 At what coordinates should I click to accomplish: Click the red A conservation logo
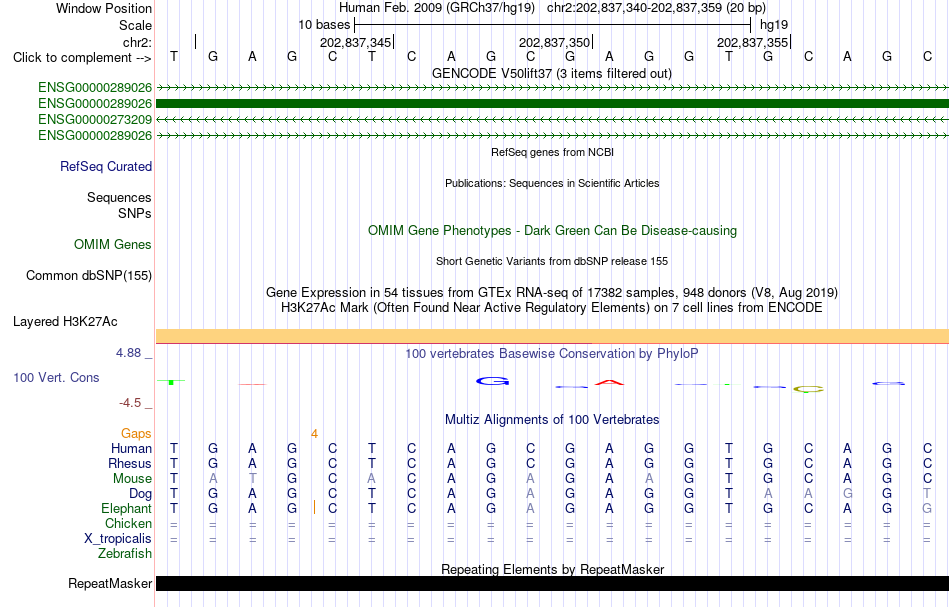[609, 382]
